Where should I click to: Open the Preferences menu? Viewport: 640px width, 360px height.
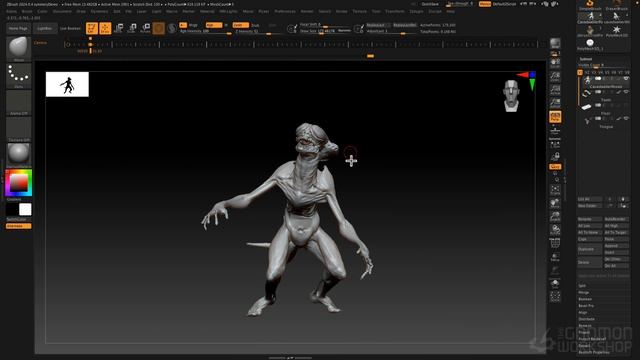[285, 11]
